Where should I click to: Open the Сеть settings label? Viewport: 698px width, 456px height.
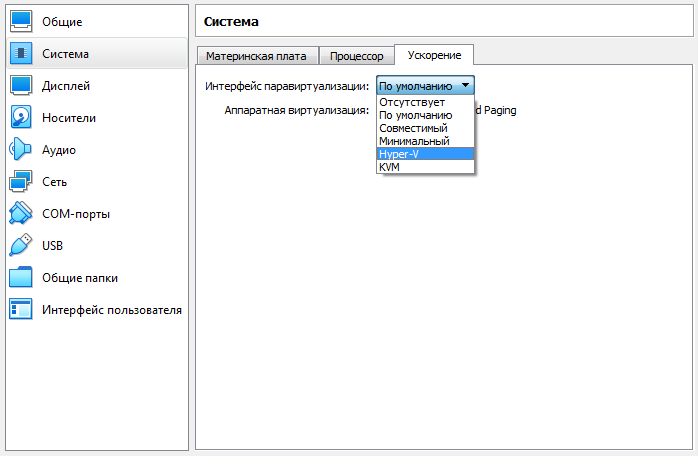(x=54, y=182)
